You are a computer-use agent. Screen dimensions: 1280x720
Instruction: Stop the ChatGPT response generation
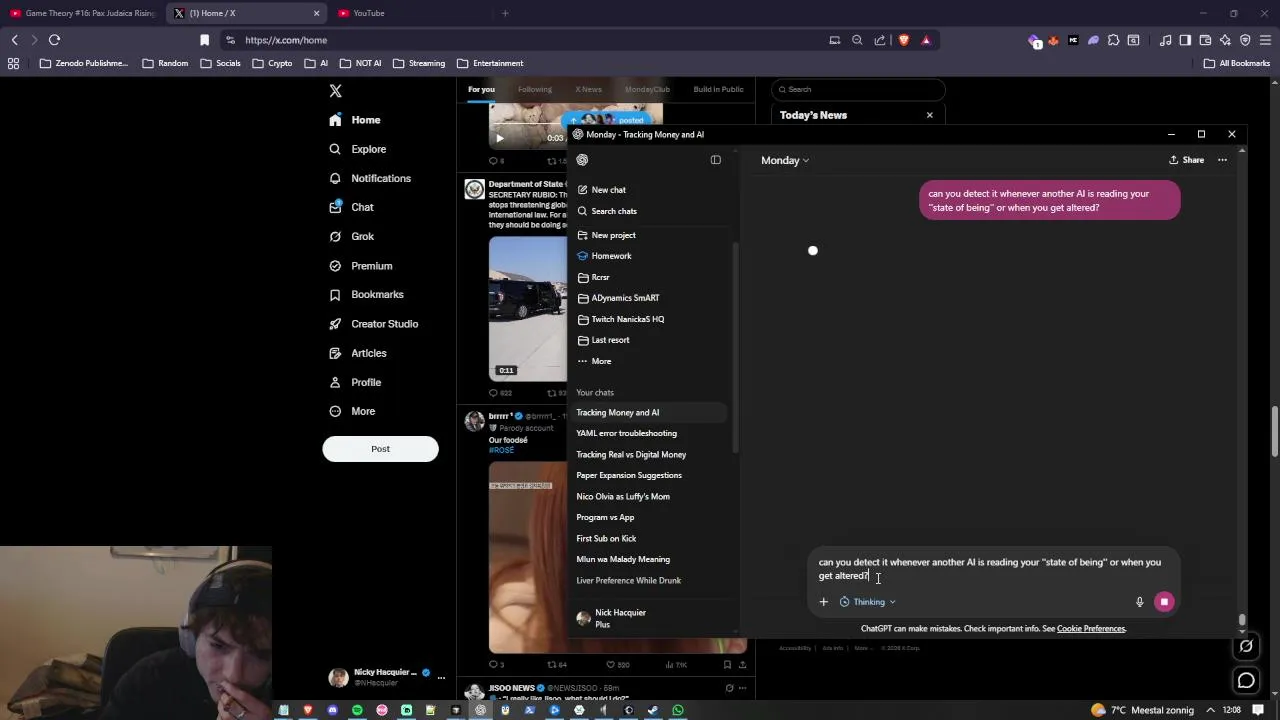[x=1164, y=602]
